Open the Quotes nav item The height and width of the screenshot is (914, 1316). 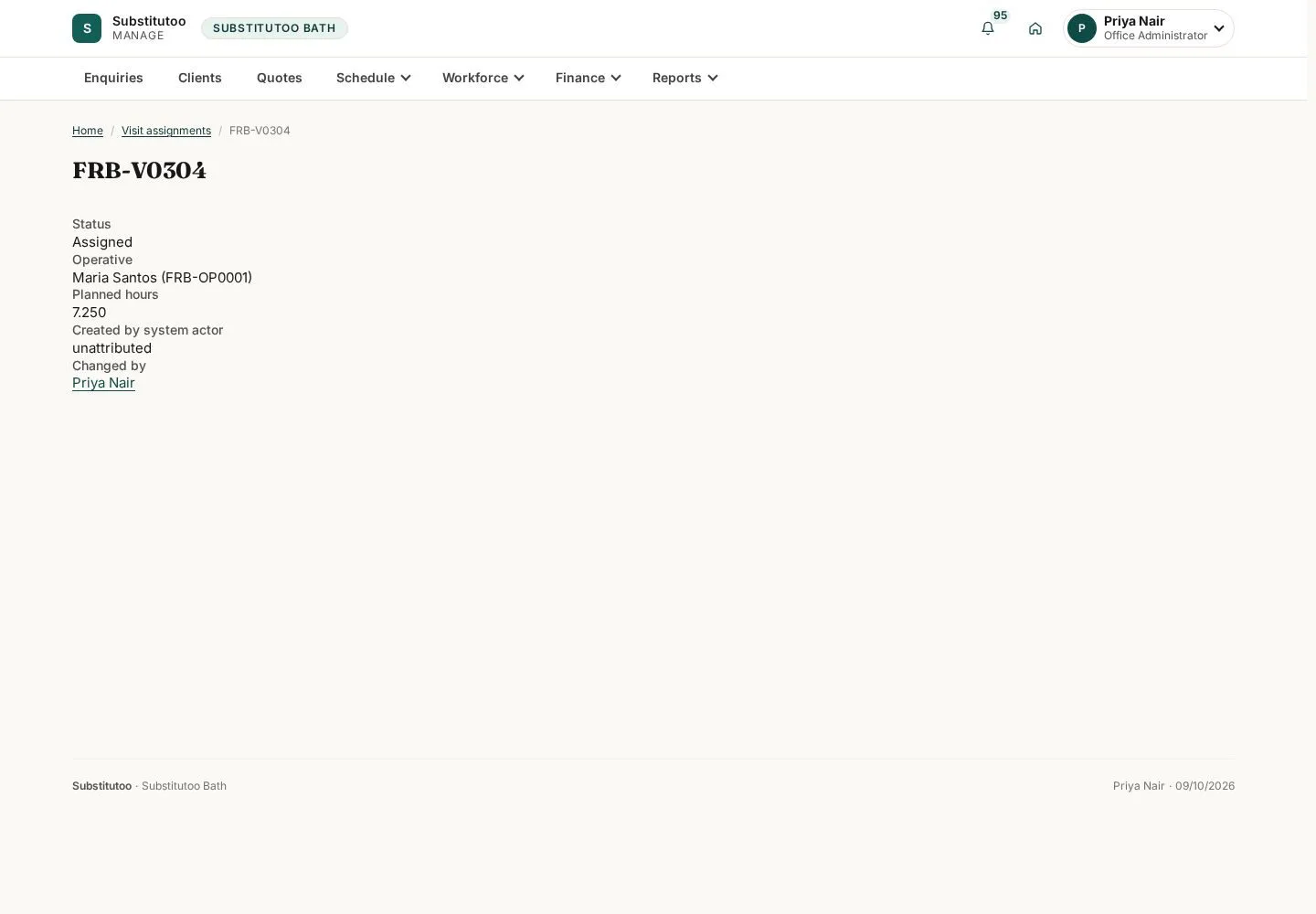pyautogui.click(x=280, y=78)
